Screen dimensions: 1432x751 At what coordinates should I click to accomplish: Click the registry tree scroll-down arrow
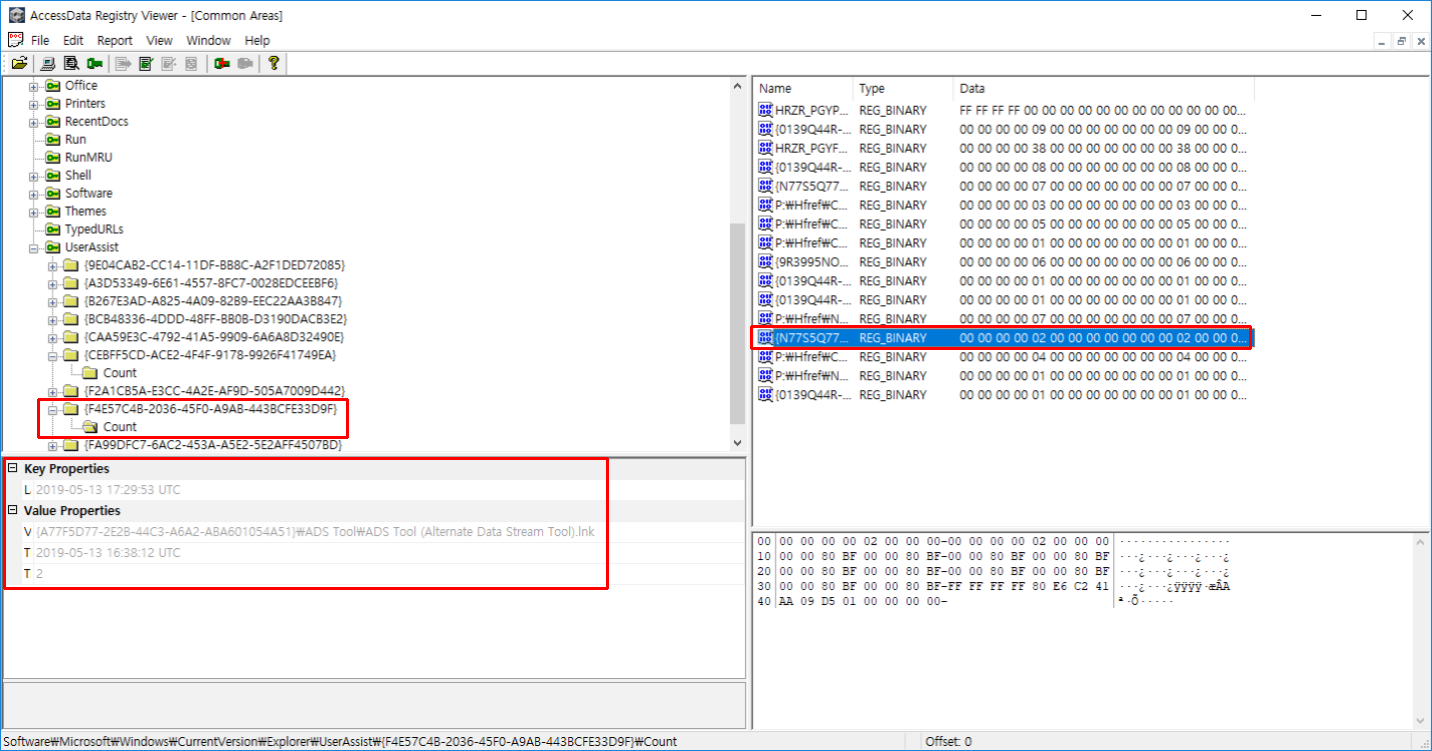click(x=738, y=443)
